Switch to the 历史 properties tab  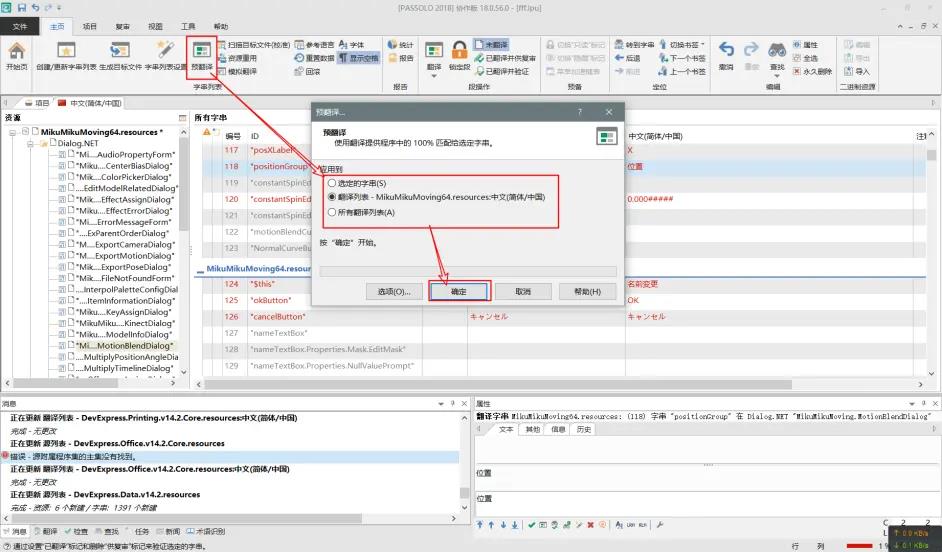click(583, 429)
